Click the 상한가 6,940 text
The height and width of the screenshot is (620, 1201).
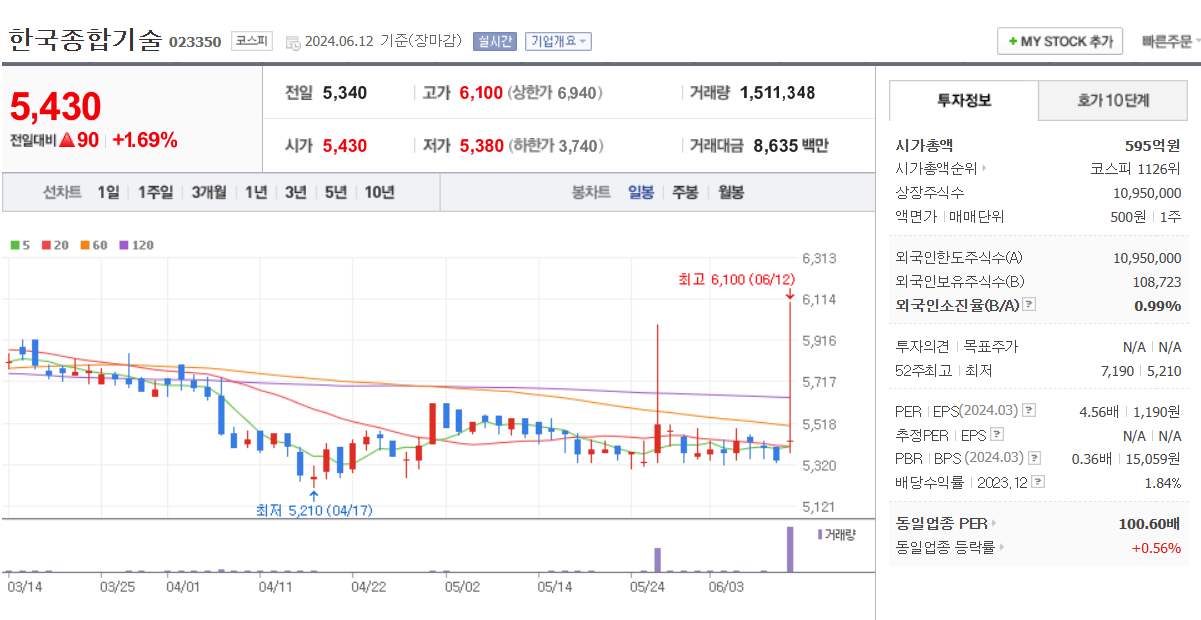(x=556, y=93)
